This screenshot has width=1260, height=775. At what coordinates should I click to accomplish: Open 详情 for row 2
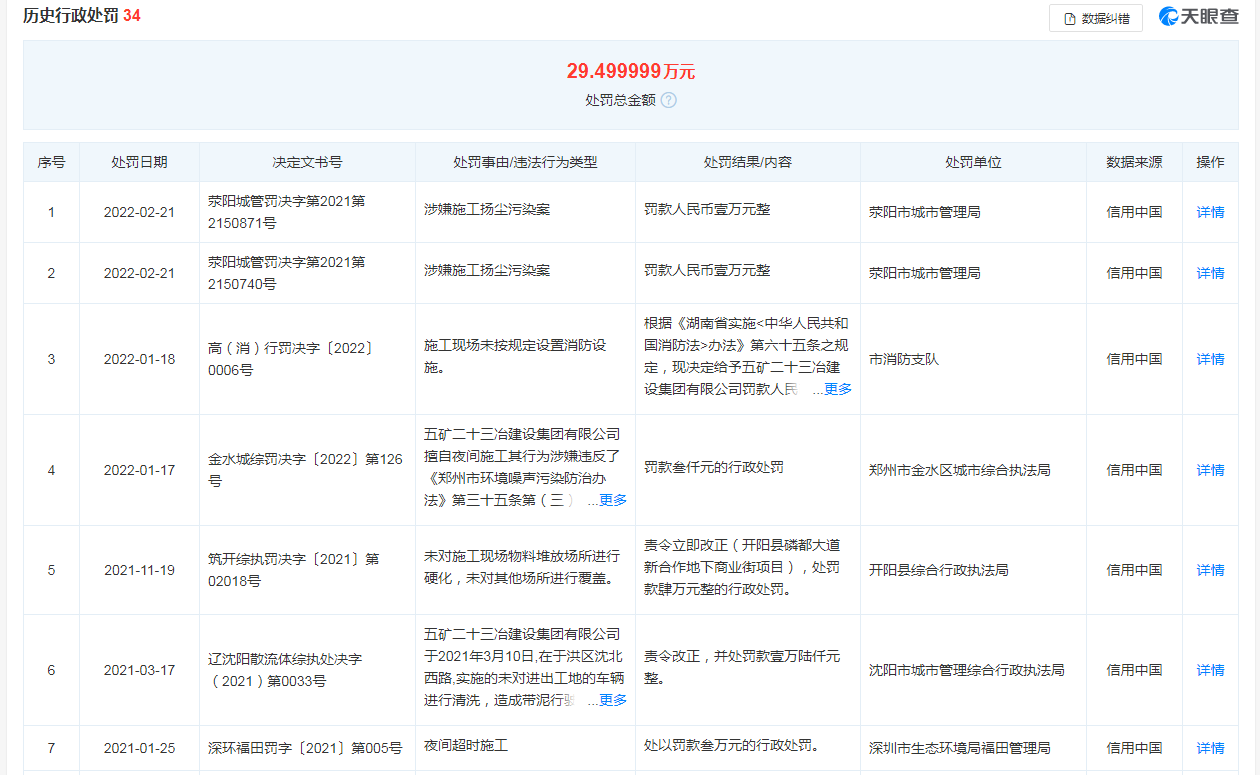(1210, 273)
